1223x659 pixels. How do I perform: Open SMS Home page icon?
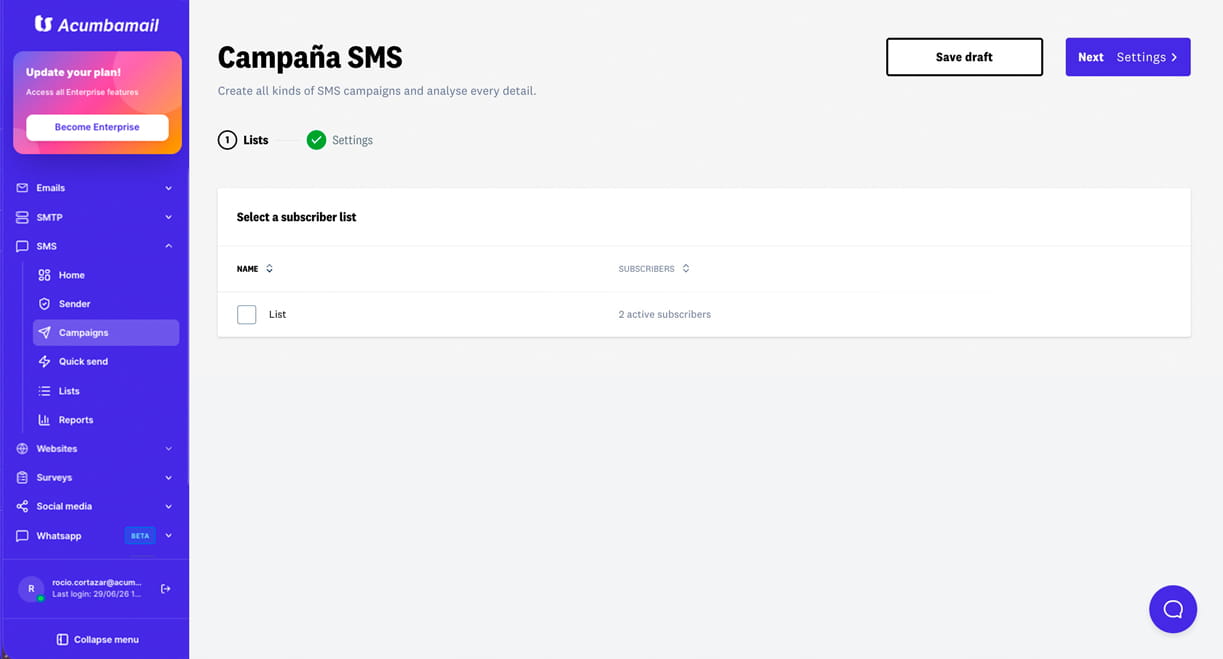point(44,275)
